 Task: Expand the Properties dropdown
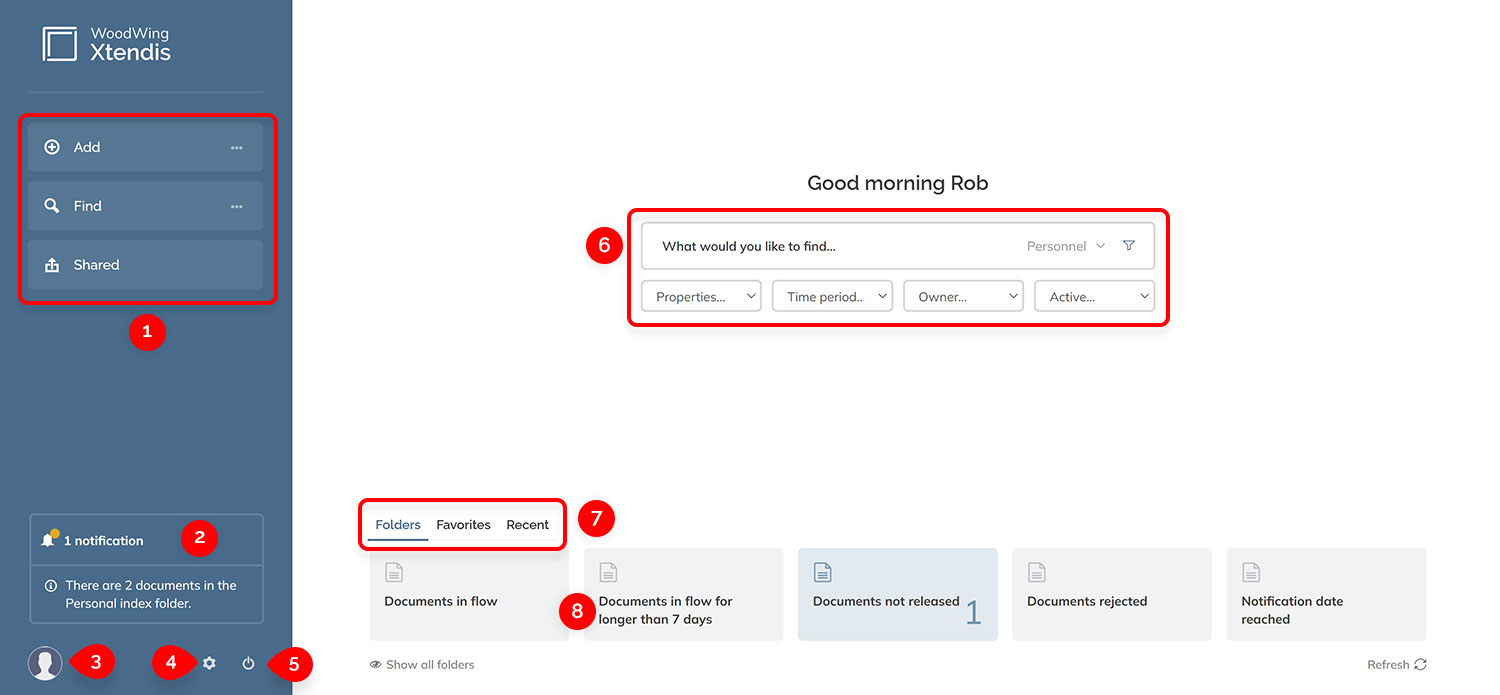pos(701,296)
